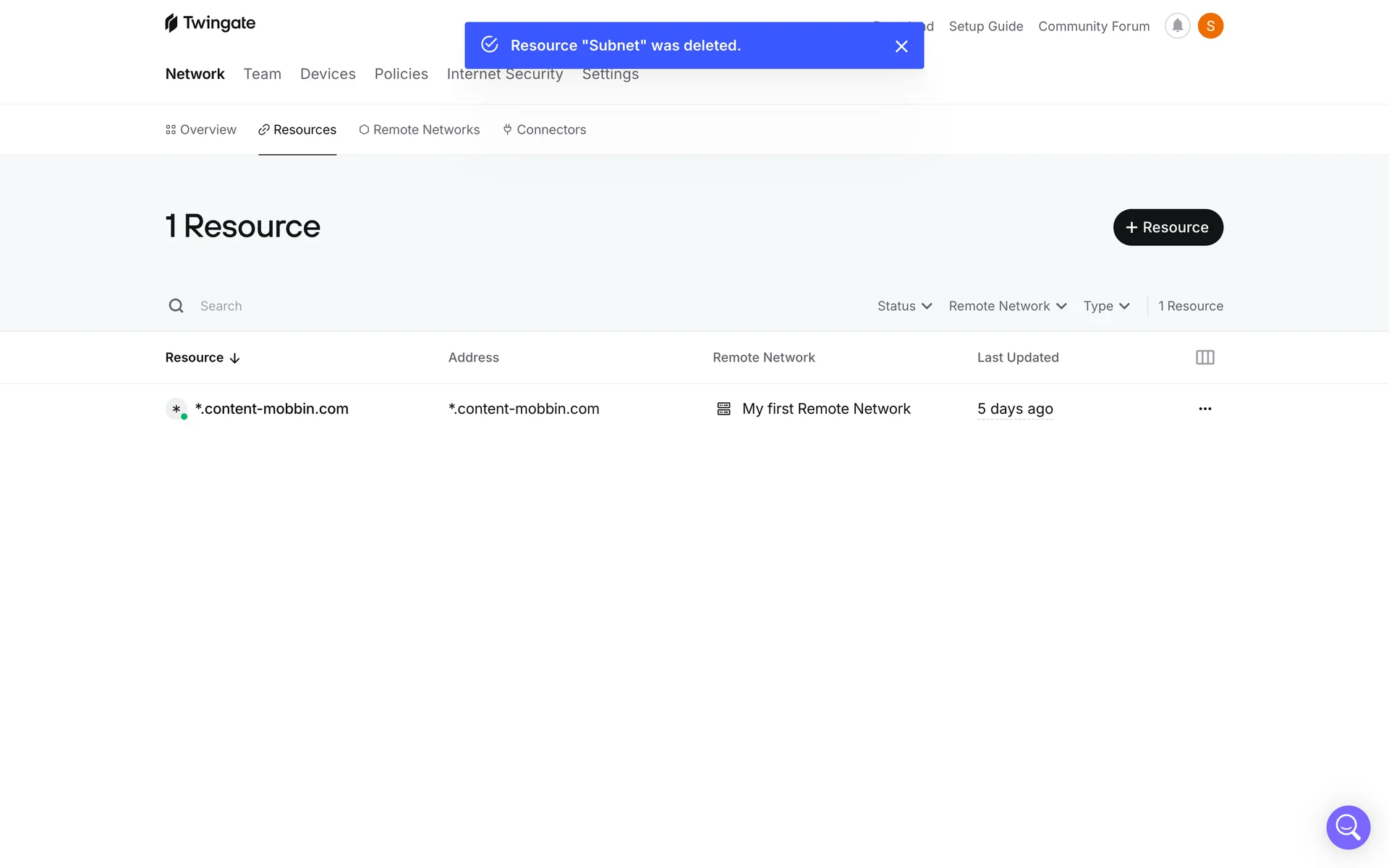Screen dimensions: 1389x868
Task: Switch to the Remote Networks tab
Action: click(420, 129)
